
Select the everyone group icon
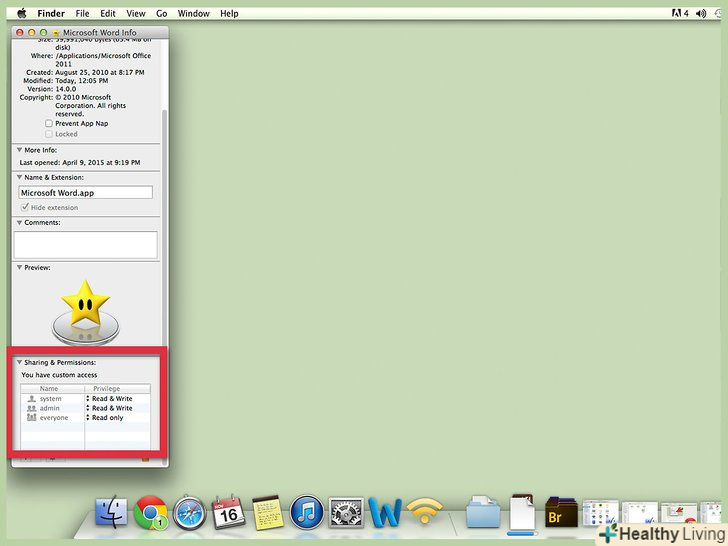(32, 417)
